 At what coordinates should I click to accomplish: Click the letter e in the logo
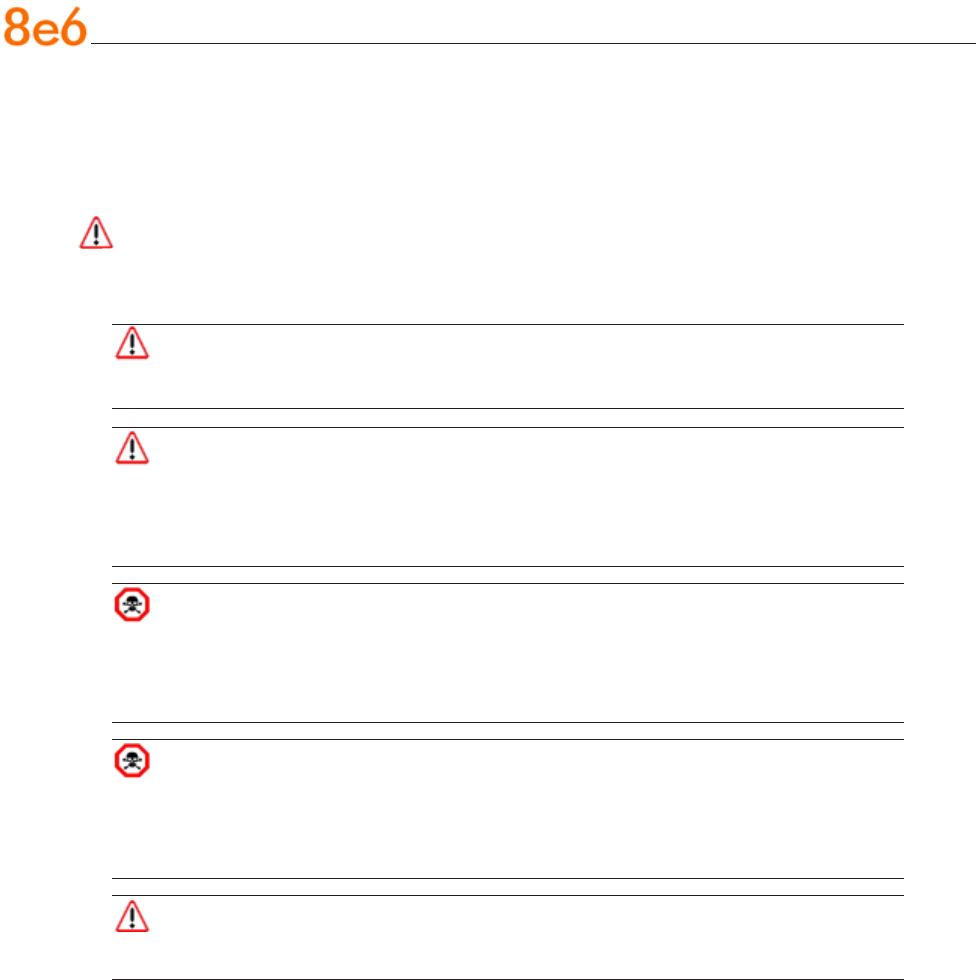[x=45, y=32]
